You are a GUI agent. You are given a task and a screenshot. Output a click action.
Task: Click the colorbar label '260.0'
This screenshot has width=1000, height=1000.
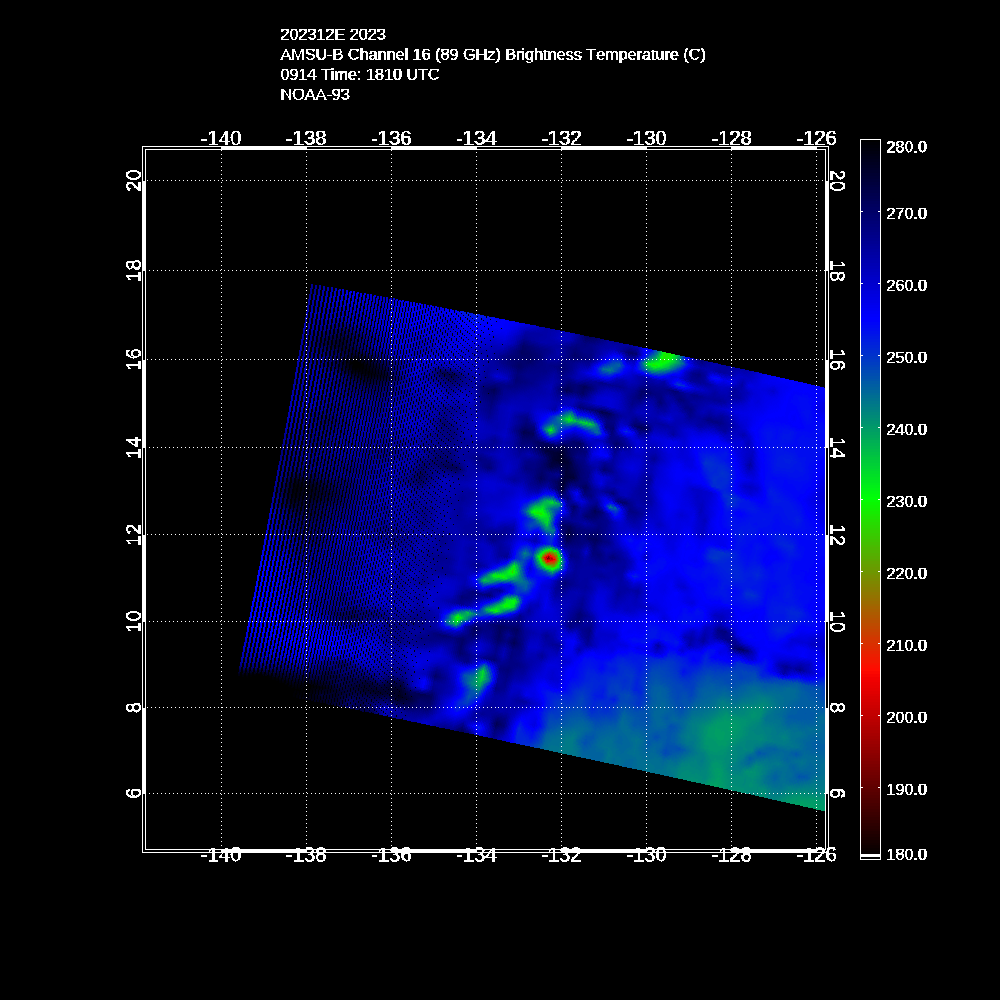[x=906, y=286]
